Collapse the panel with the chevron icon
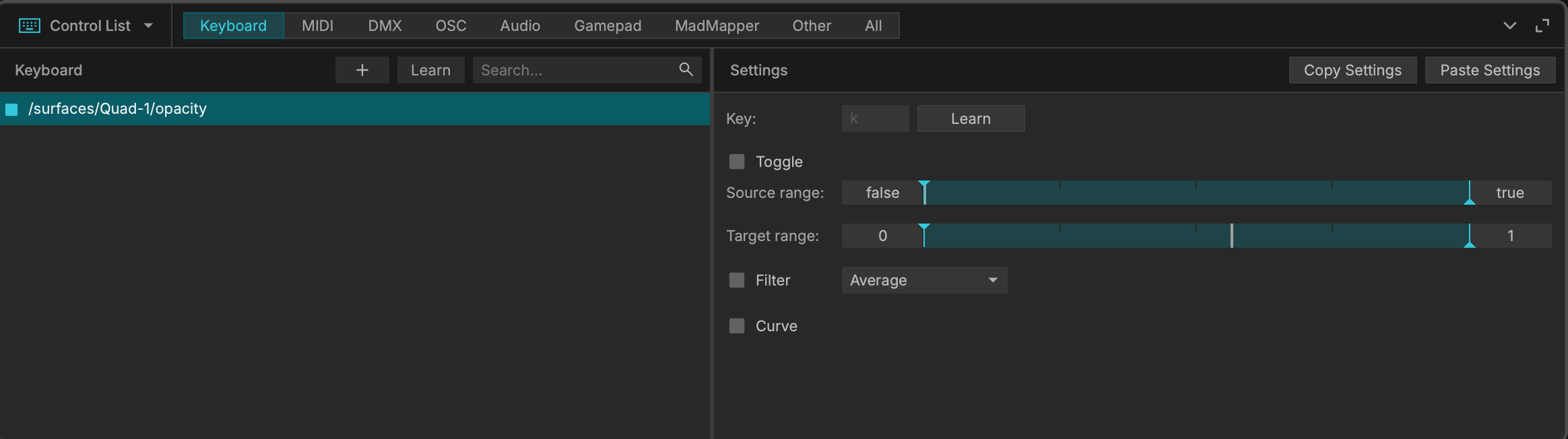 pyautogui.click(x=1510, y=26)
